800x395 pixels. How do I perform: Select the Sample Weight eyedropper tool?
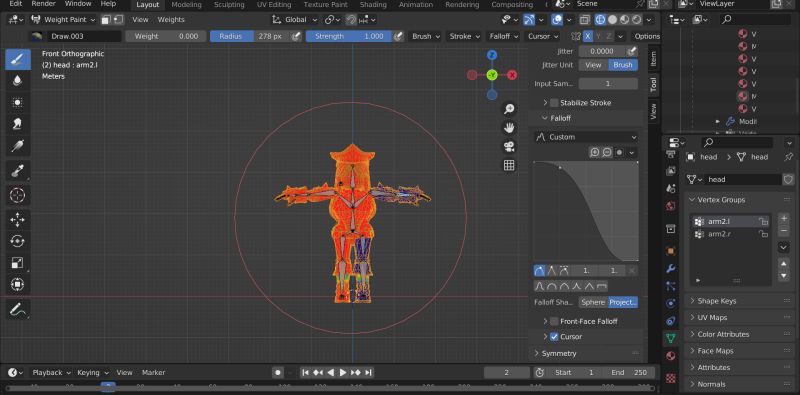[x=17, y=170]
